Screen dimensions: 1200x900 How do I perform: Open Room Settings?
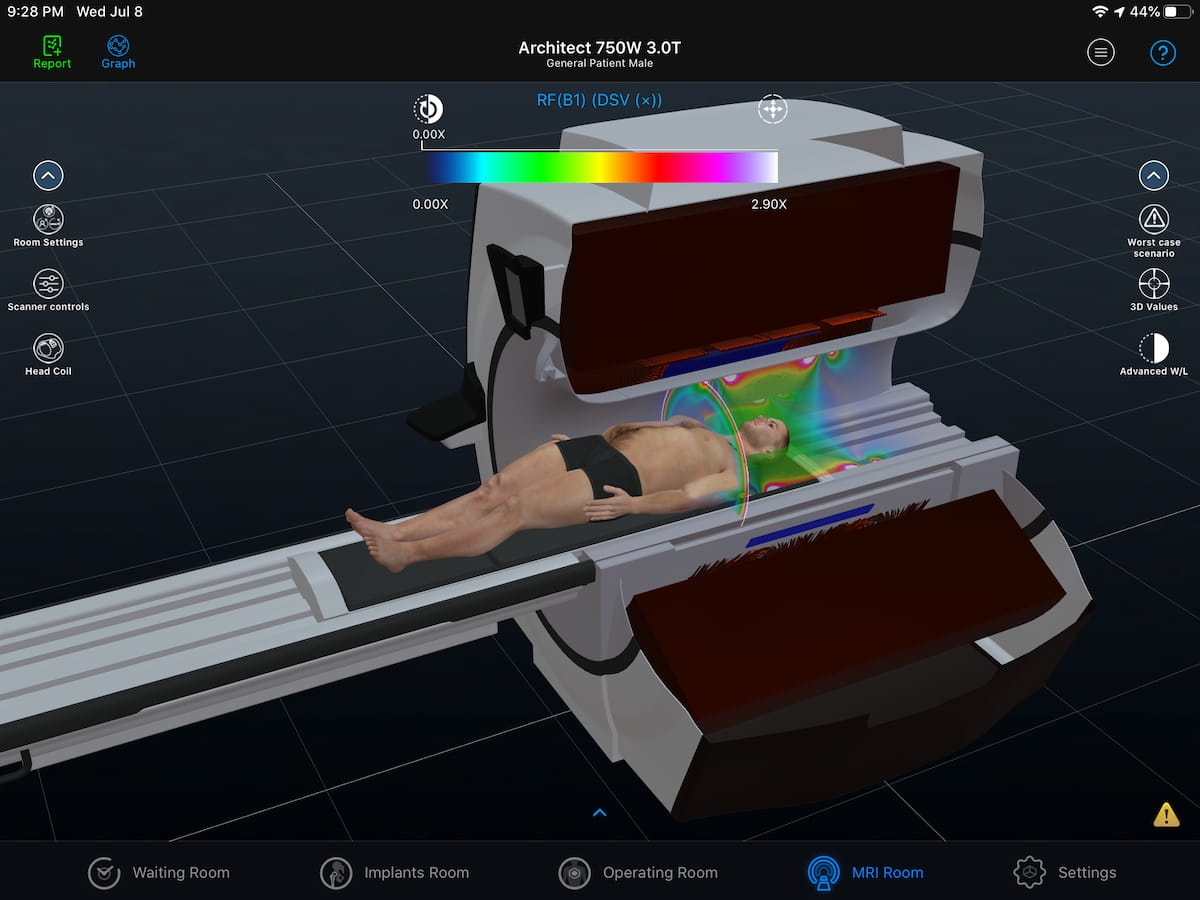(x=47, y=218)
